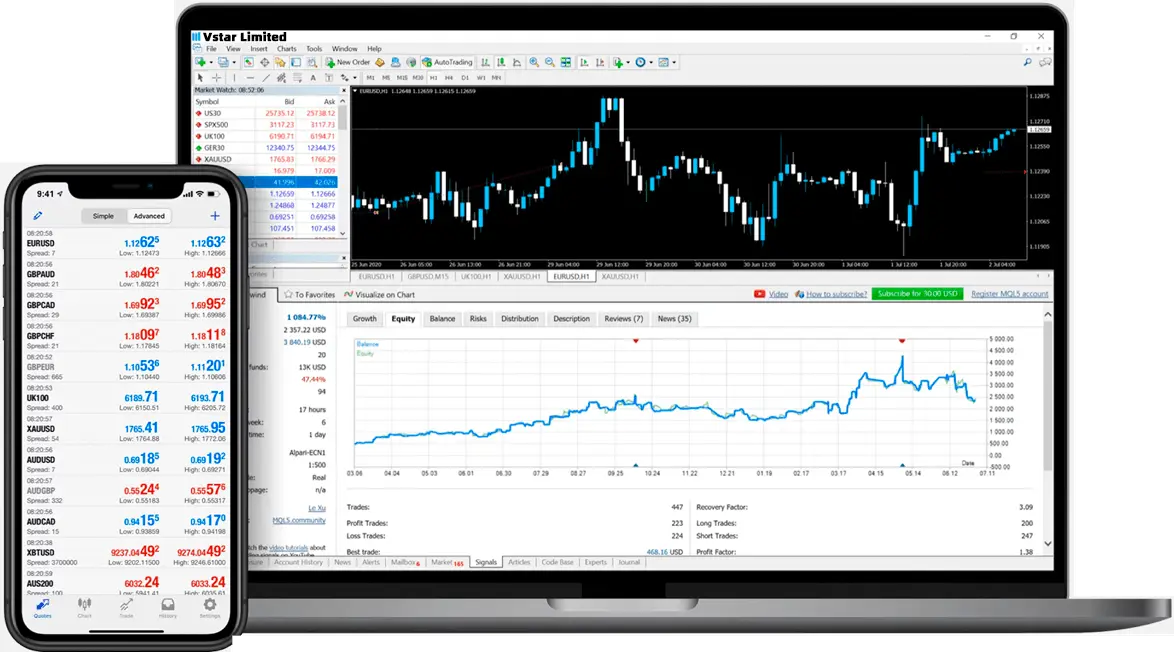
Task: Click Visualize on Chart button
Action: pos(380,295)
